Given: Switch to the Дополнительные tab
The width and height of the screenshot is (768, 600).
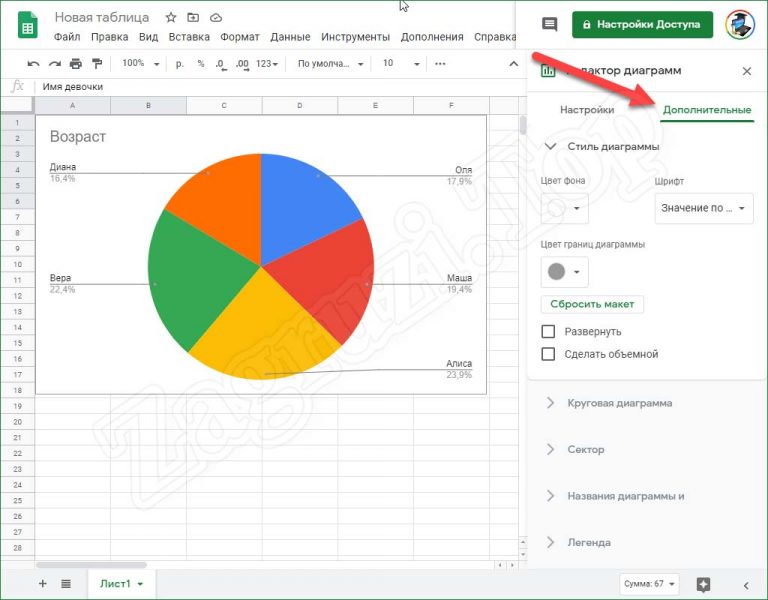Looking at the screenshot, I should click(x=707, y=110).
